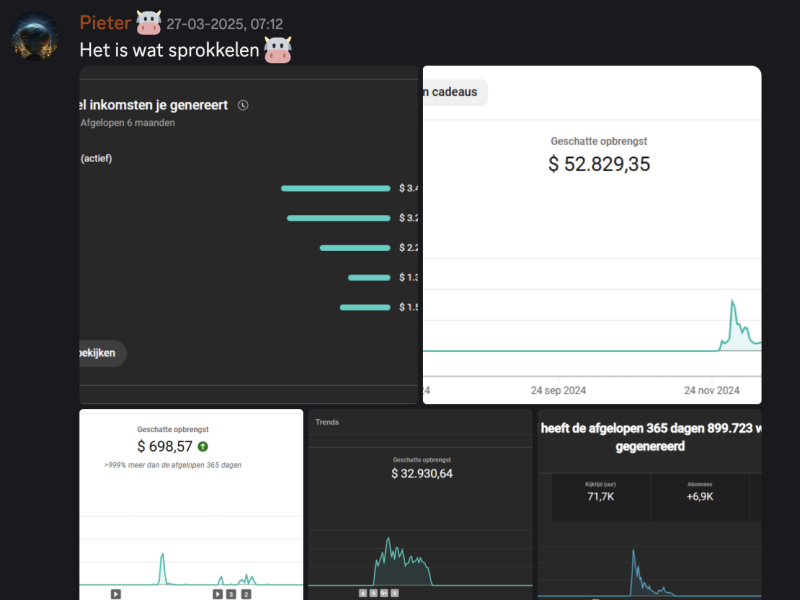Click the green up-arrow icon beside $ 698,57
The height and width of the screenshot is (600, 800).
click(203, 447)
